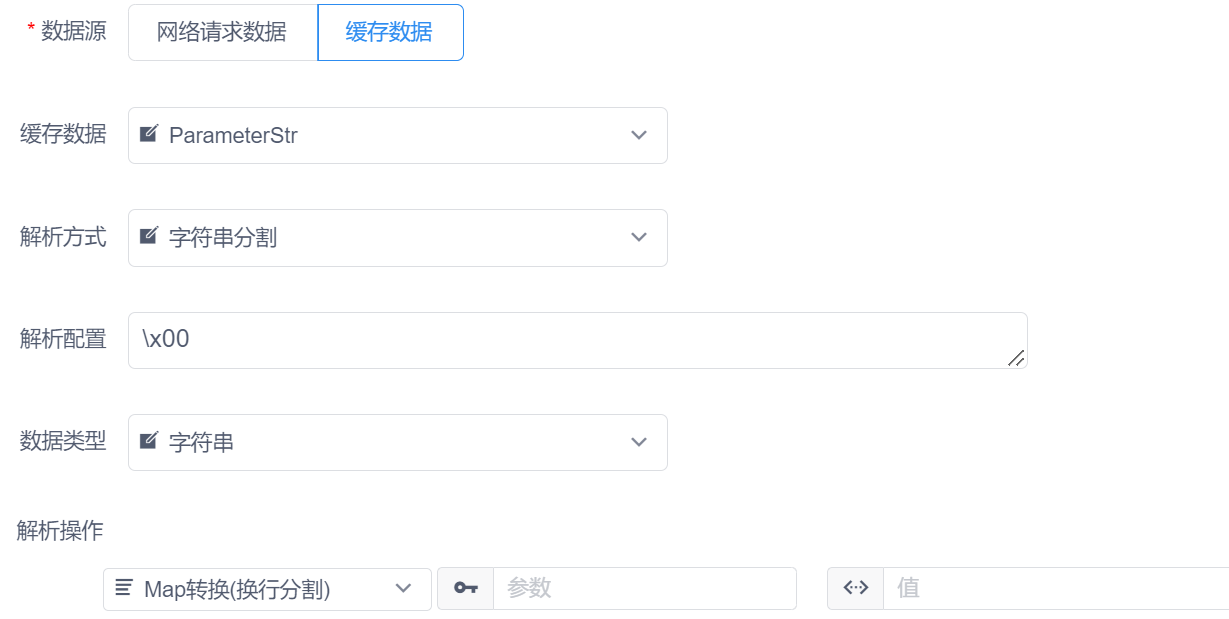Select the 缓存数据 data source option
1229x619 pixels.
[x=389, y=32]
